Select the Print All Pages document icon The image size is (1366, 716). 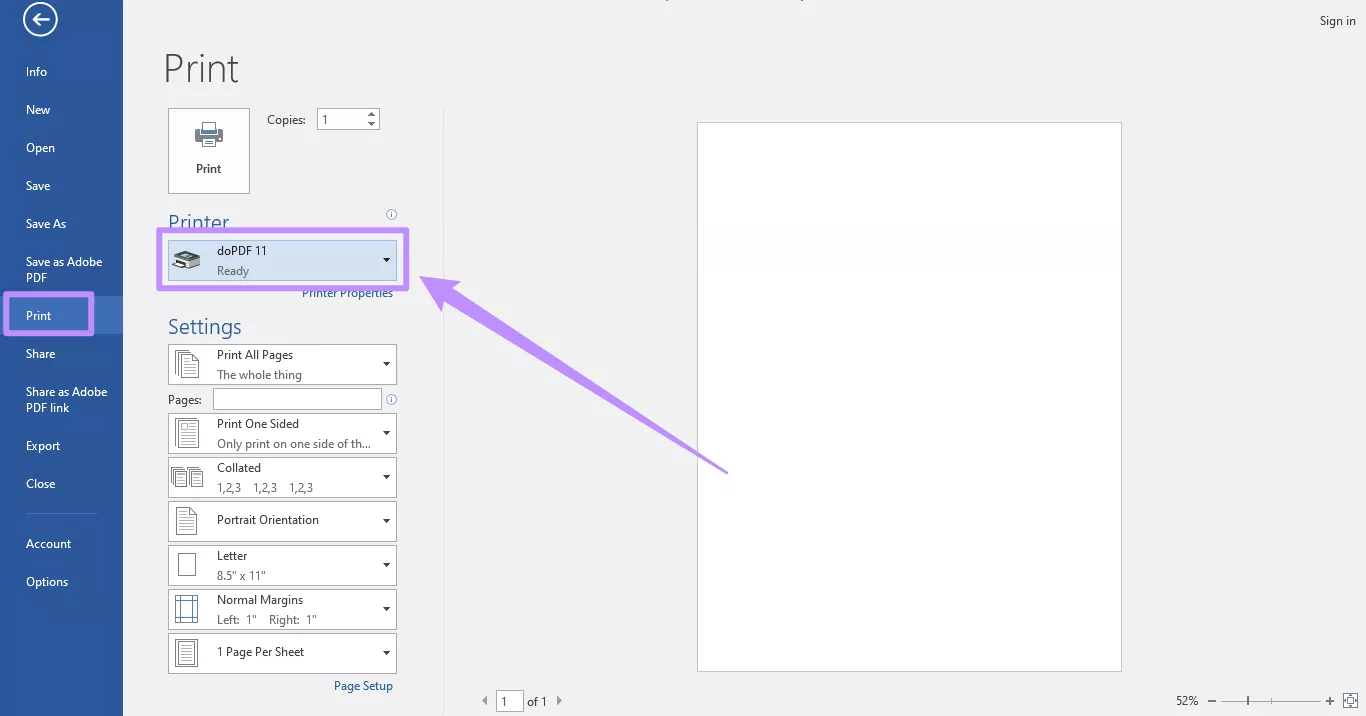[x=187, y=364]
